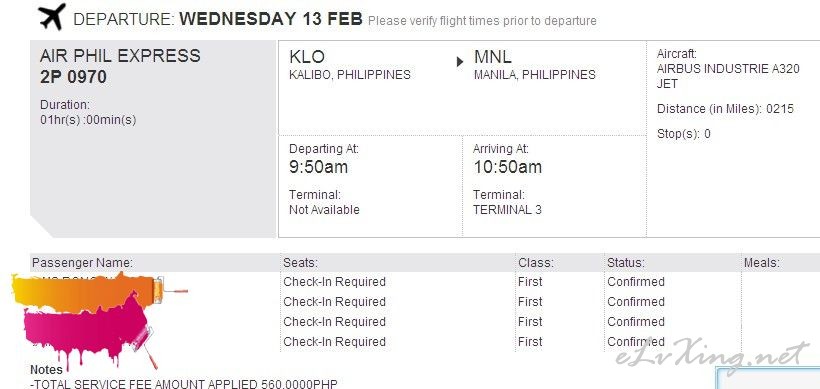
Task: Click the airplane departure icon
Action: click(x=52, y=17)
